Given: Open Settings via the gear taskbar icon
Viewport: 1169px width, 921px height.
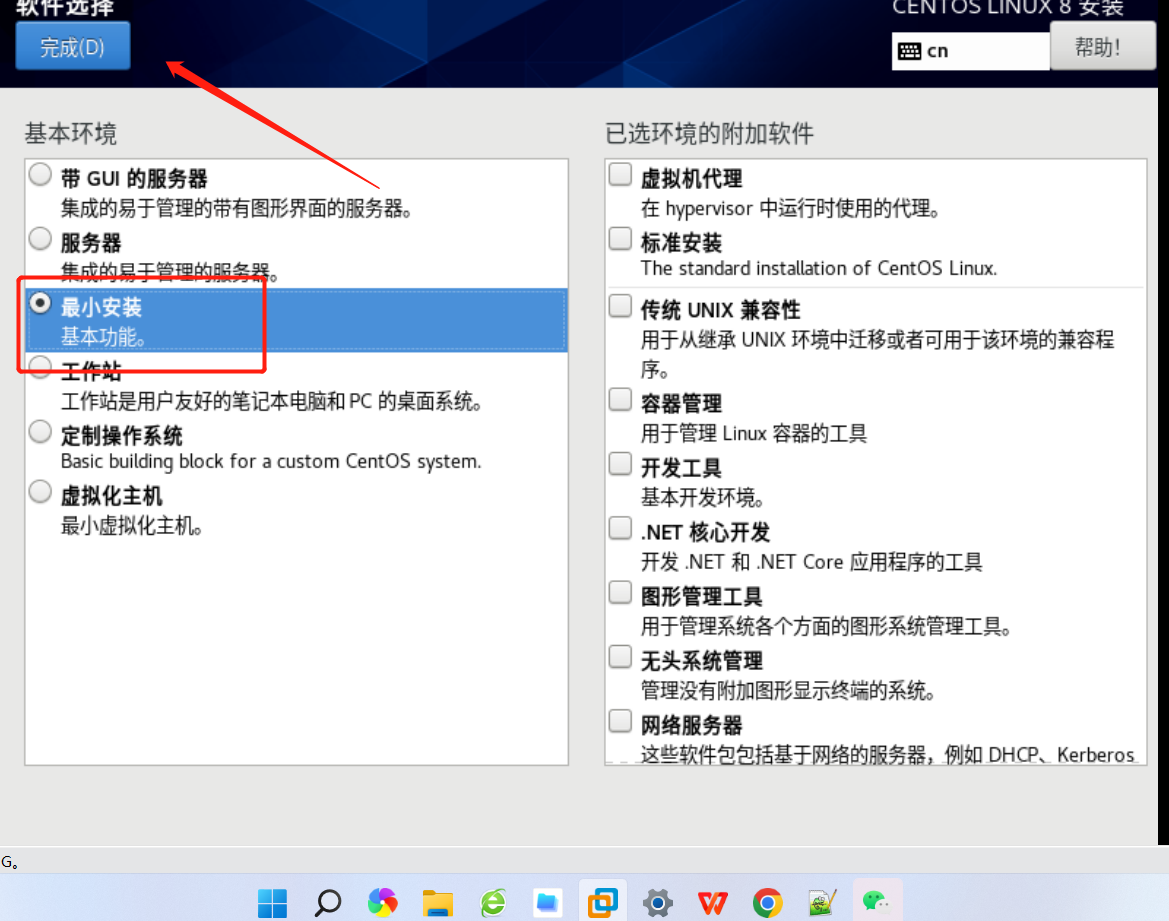Looking at the screenshot, I should click(657, 902).
